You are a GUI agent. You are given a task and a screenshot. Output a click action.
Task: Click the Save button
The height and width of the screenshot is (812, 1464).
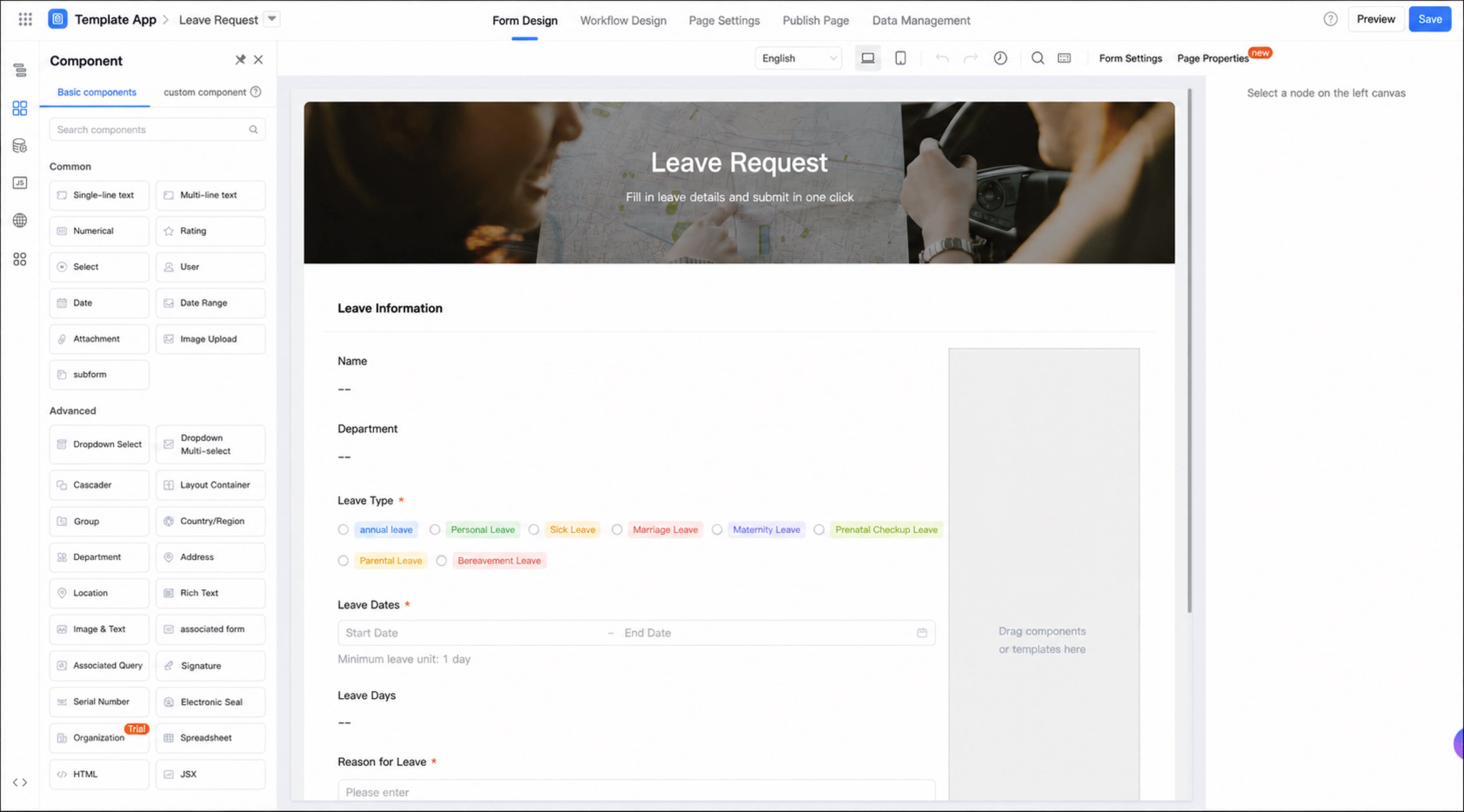1429,19
